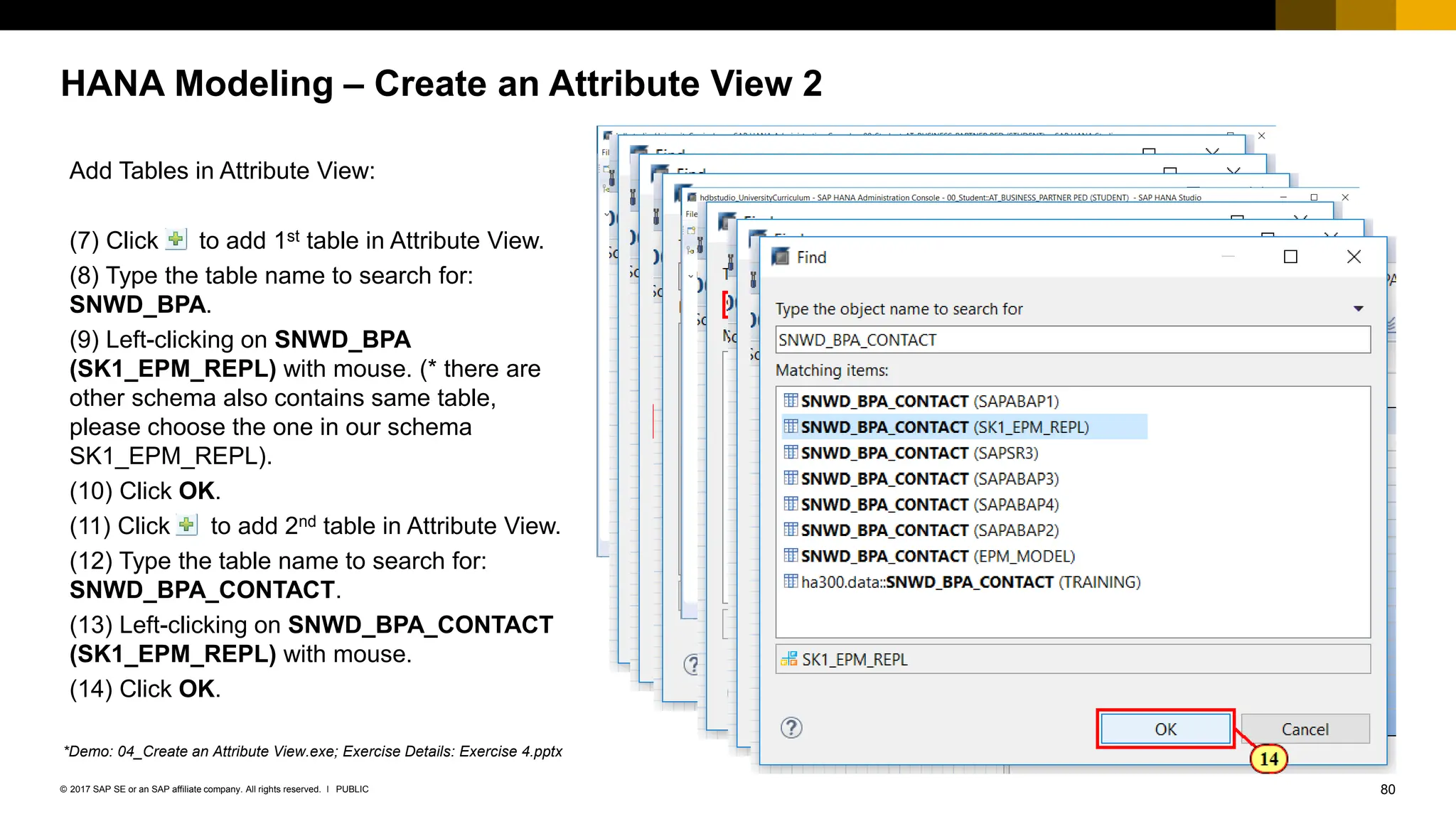Click the Find dialog title icon

point(781,257)
